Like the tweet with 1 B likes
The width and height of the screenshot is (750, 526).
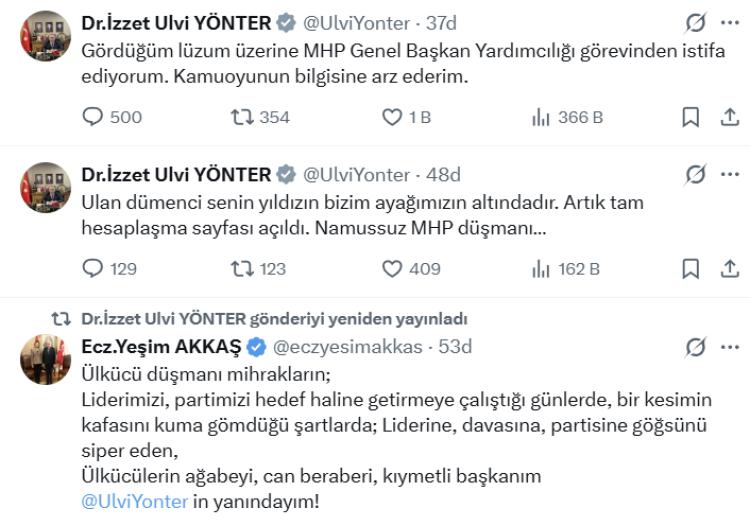tap(392, 117)
